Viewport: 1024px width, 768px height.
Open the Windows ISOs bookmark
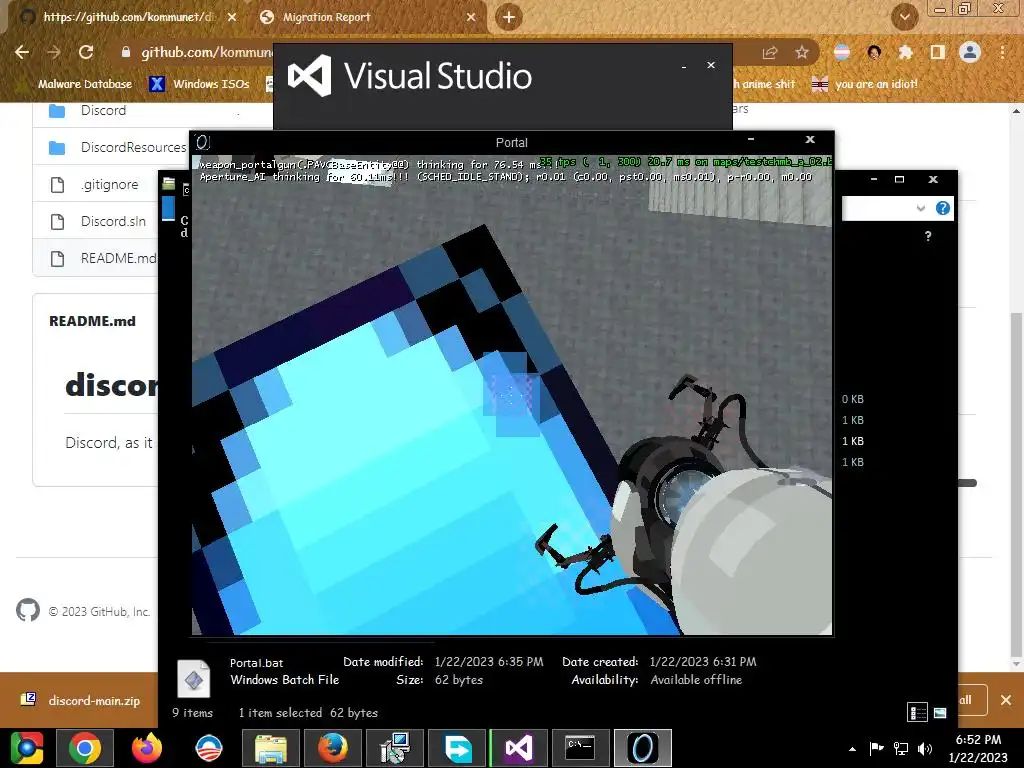tap(199, 84)
